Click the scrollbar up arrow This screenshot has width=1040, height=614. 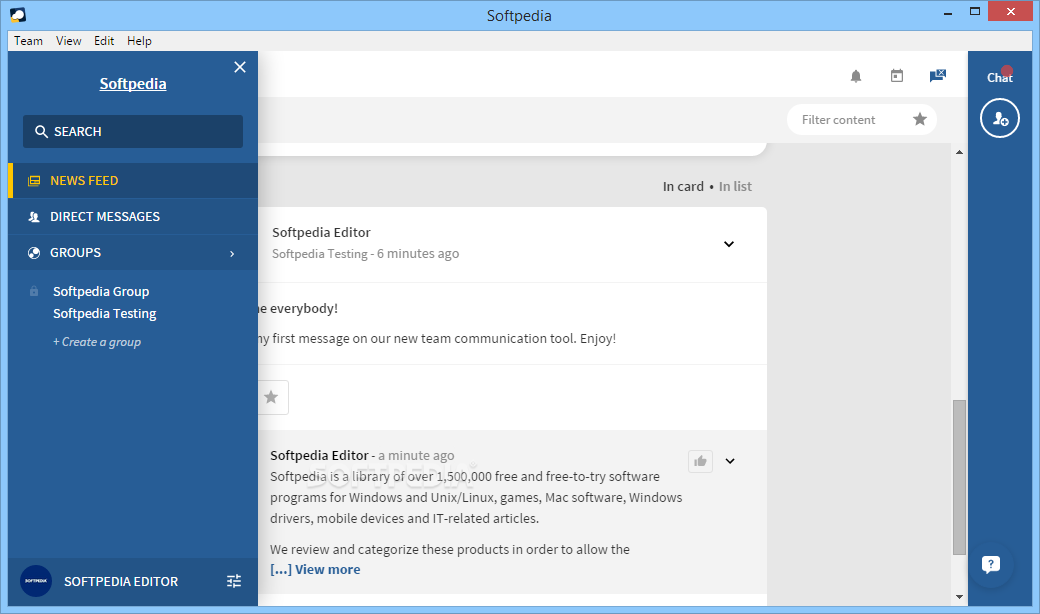pyautogui.click(x=959, y=153)
